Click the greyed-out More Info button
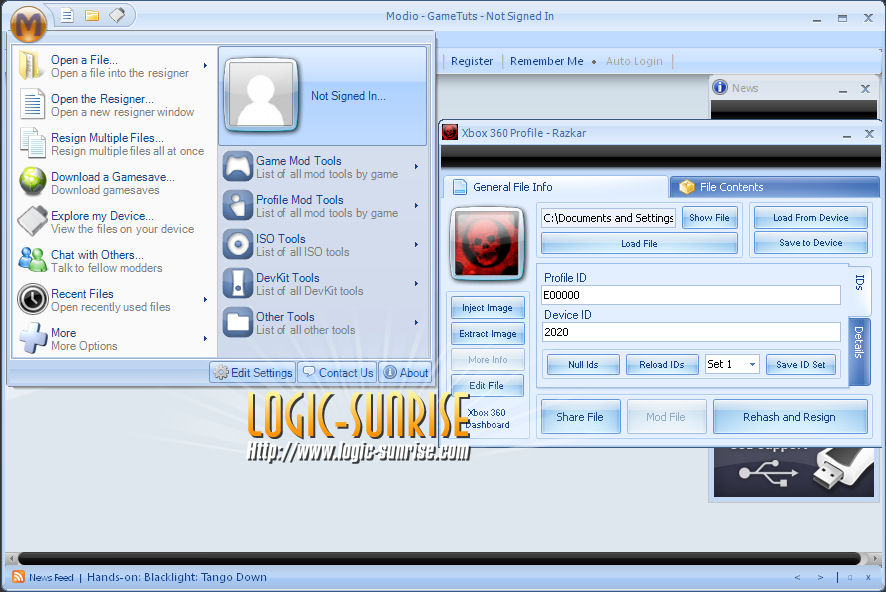The image size is (886, 592). pos(487,360)
